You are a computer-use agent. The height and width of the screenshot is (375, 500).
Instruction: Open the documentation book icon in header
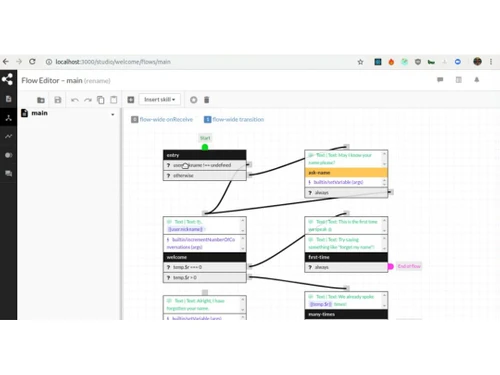tap(459, 80)
